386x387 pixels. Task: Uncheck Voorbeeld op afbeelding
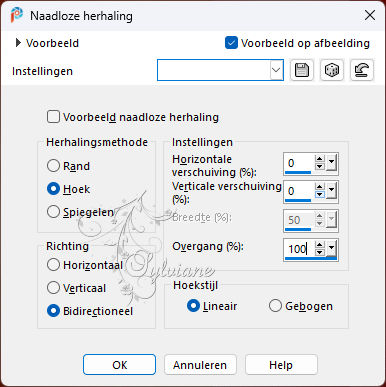231,43
